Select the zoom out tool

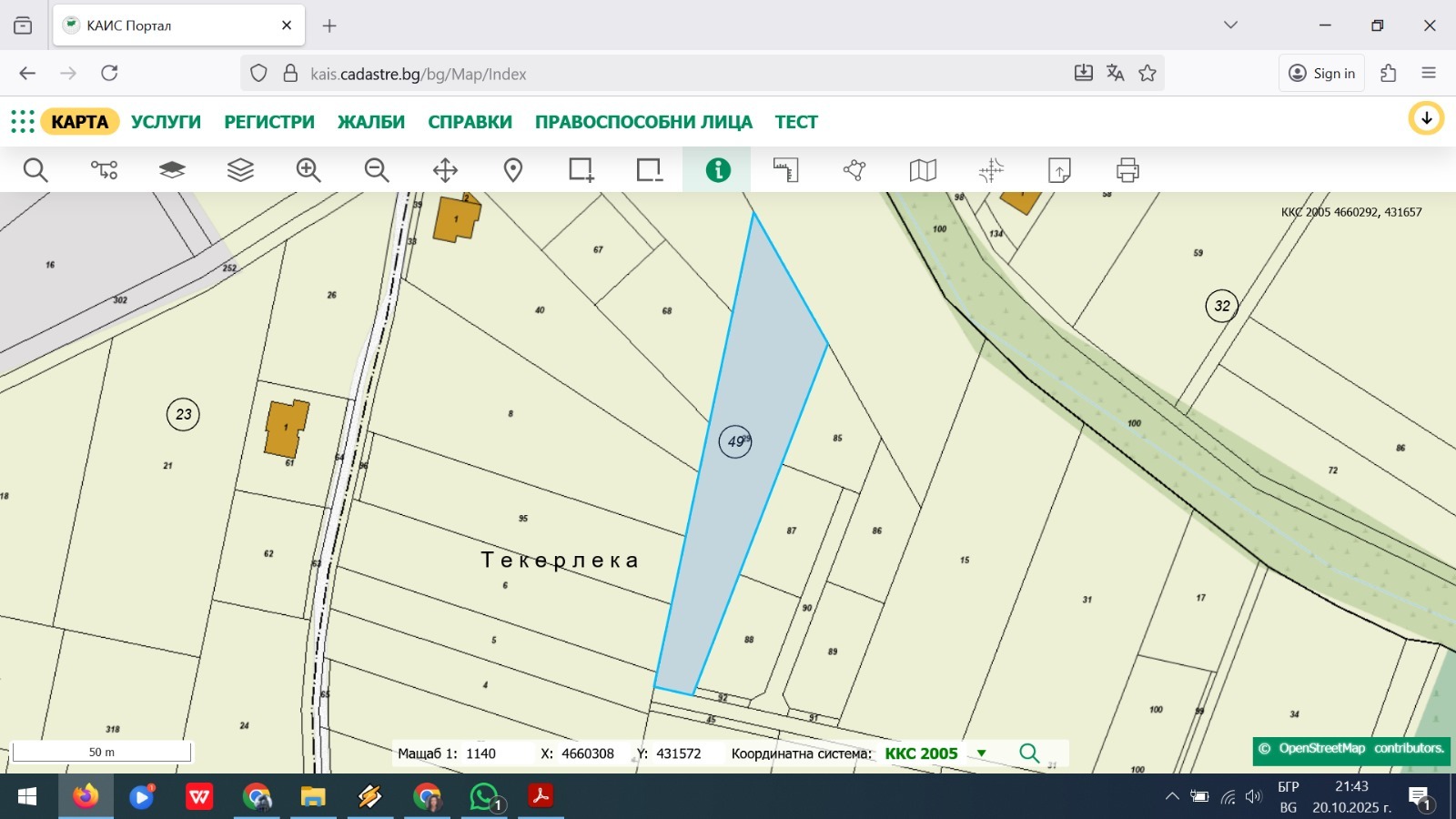377,170
